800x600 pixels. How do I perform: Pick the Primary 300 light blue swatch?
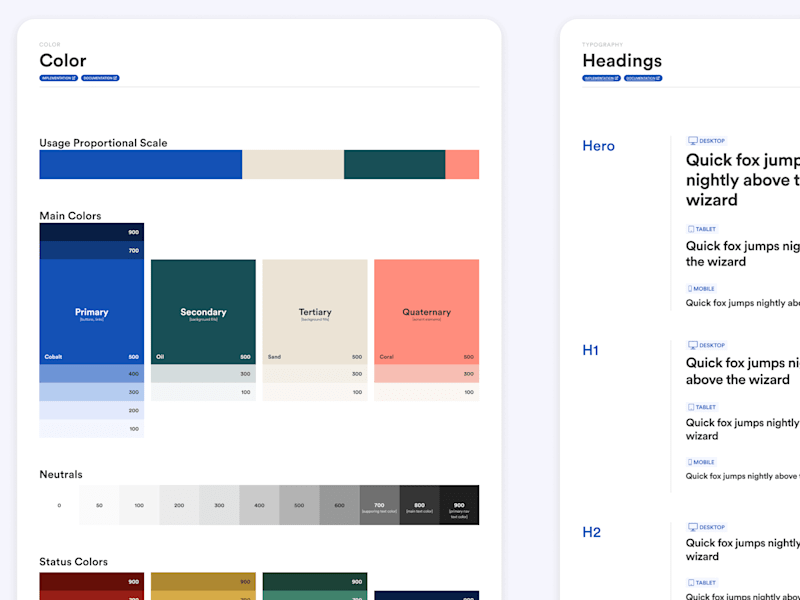pos(92,392)
